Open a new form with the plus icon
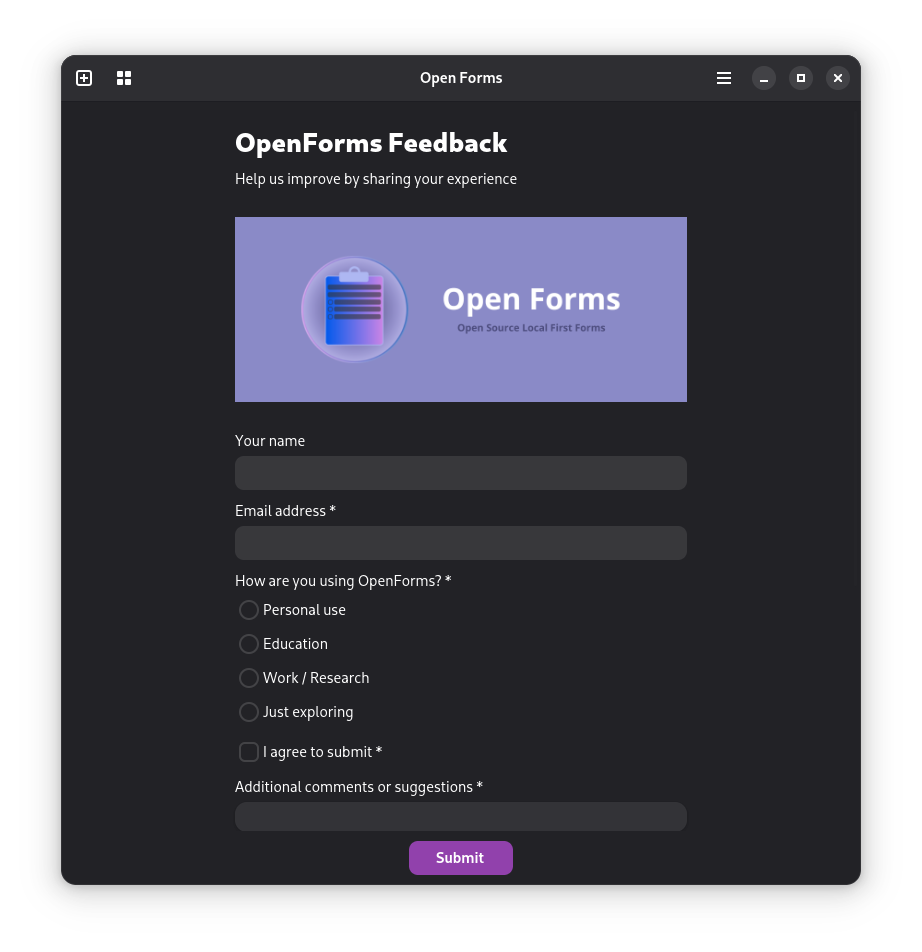922x952 pixels. click(84, 77)
